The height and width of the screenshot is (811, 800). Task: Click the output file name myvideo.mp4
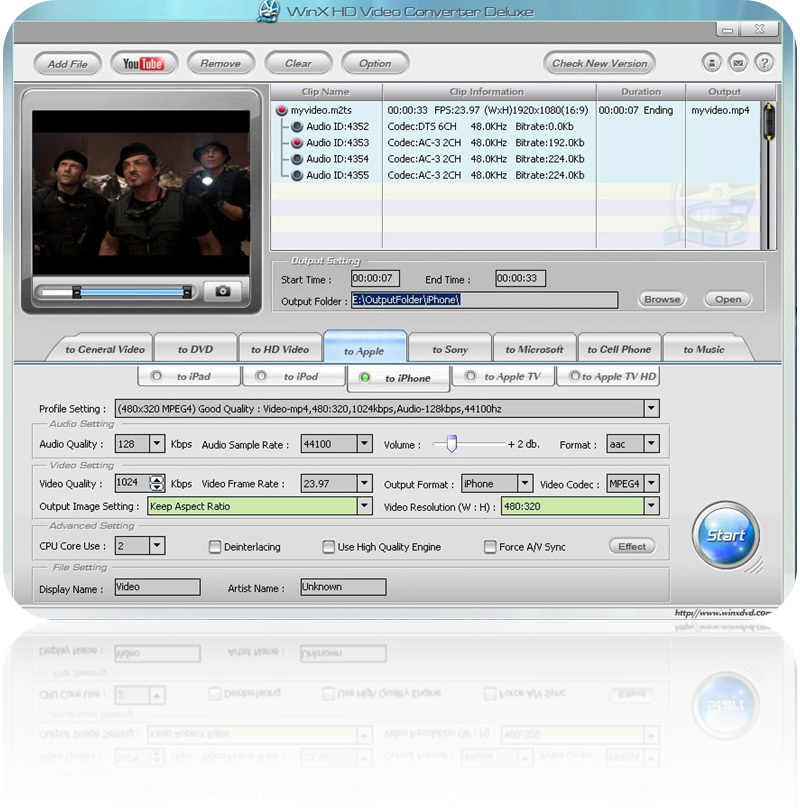click(x=720, y=110)
